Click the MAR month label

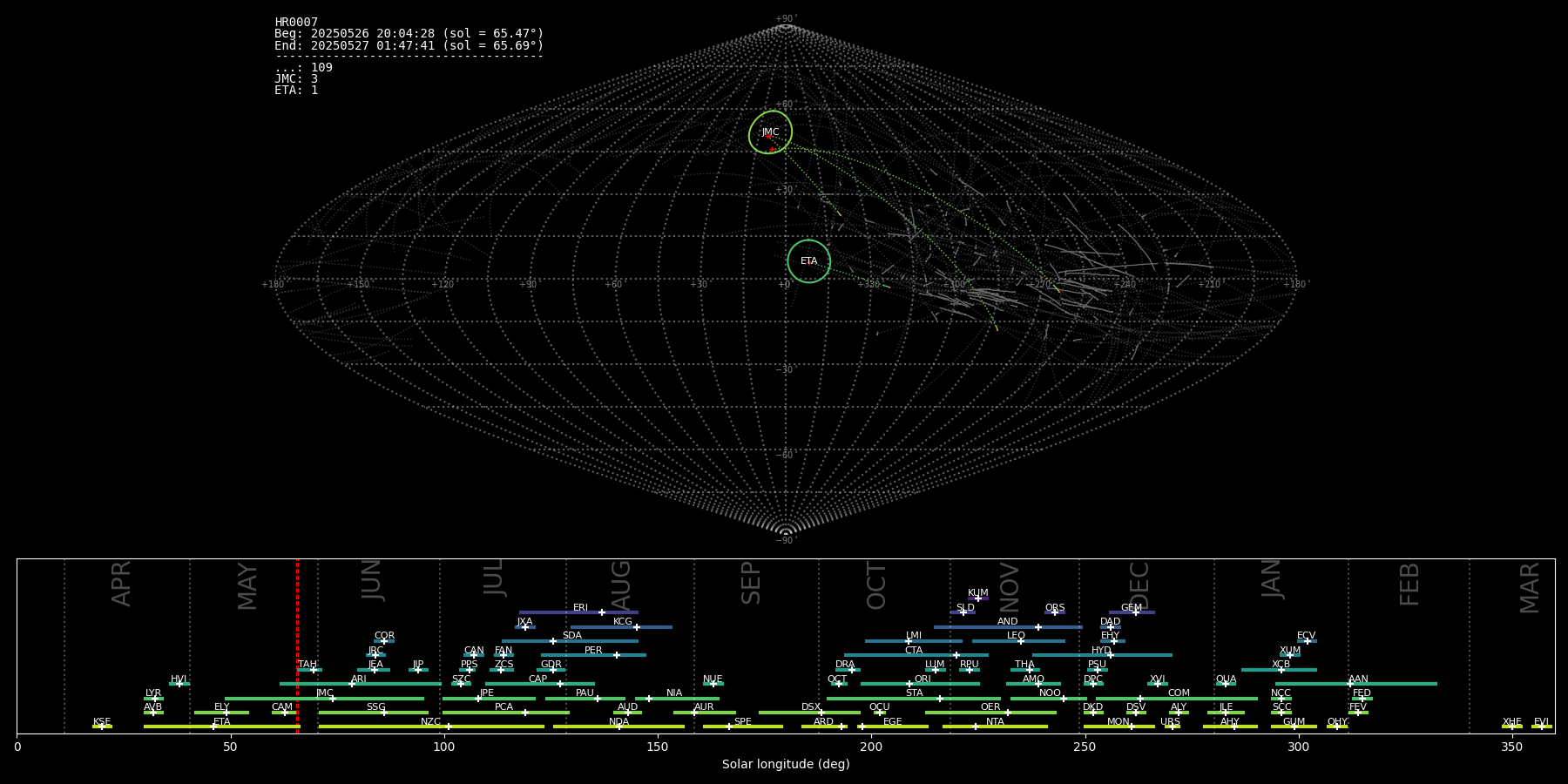(1530, 588)
